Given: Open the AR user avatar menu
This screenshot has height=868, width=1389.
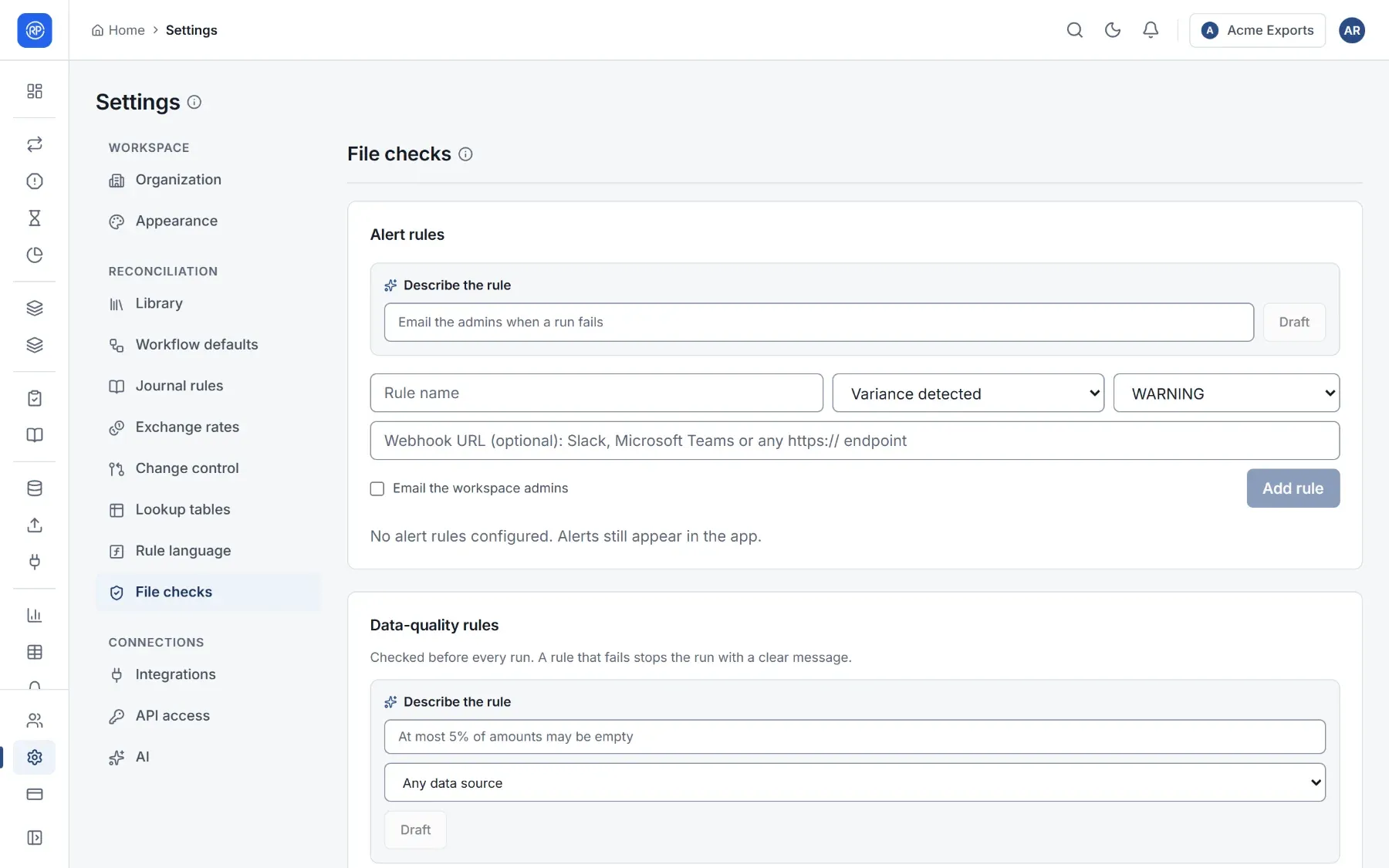Looking at the screenshot, I should tap(1352, 30).
